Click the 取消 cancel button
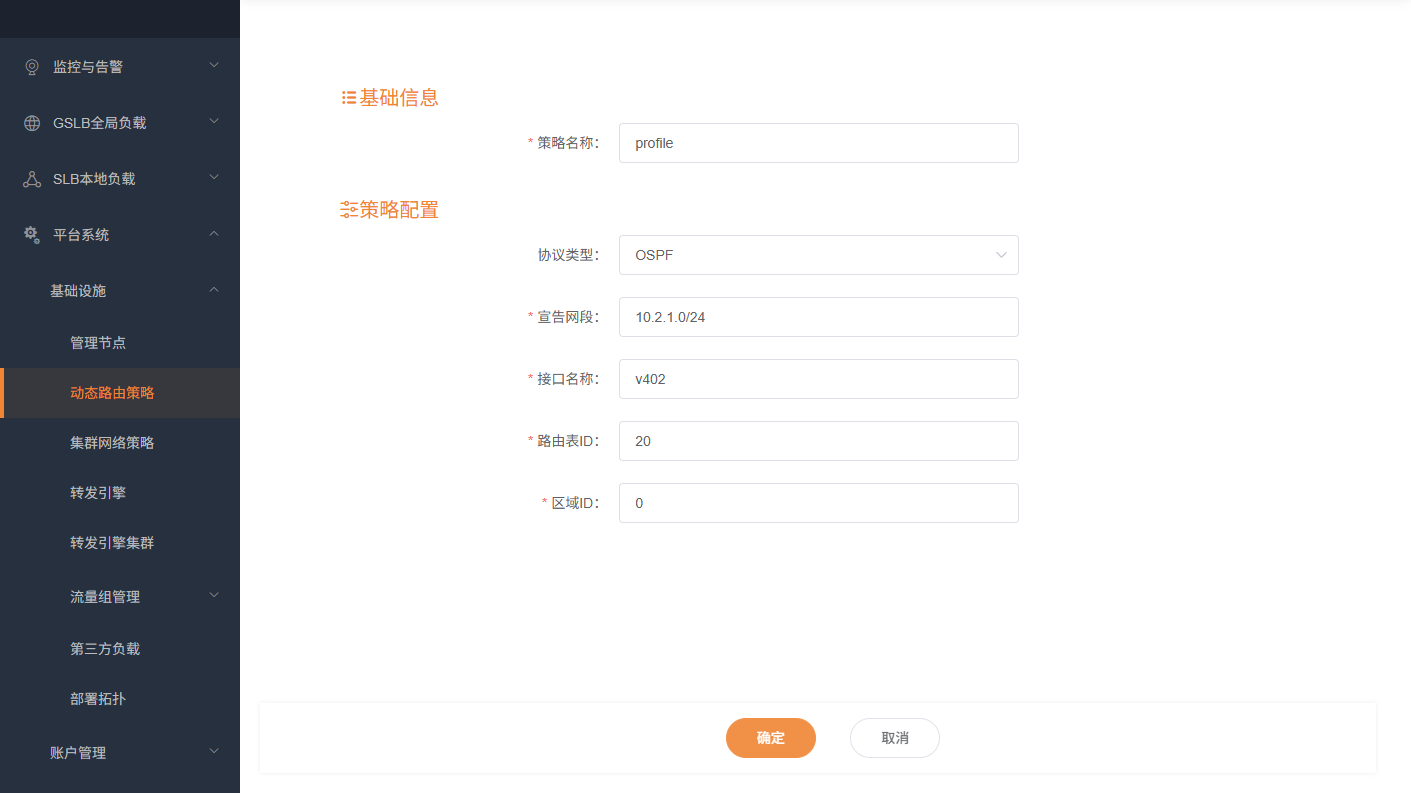 click(x=894, y=737)
